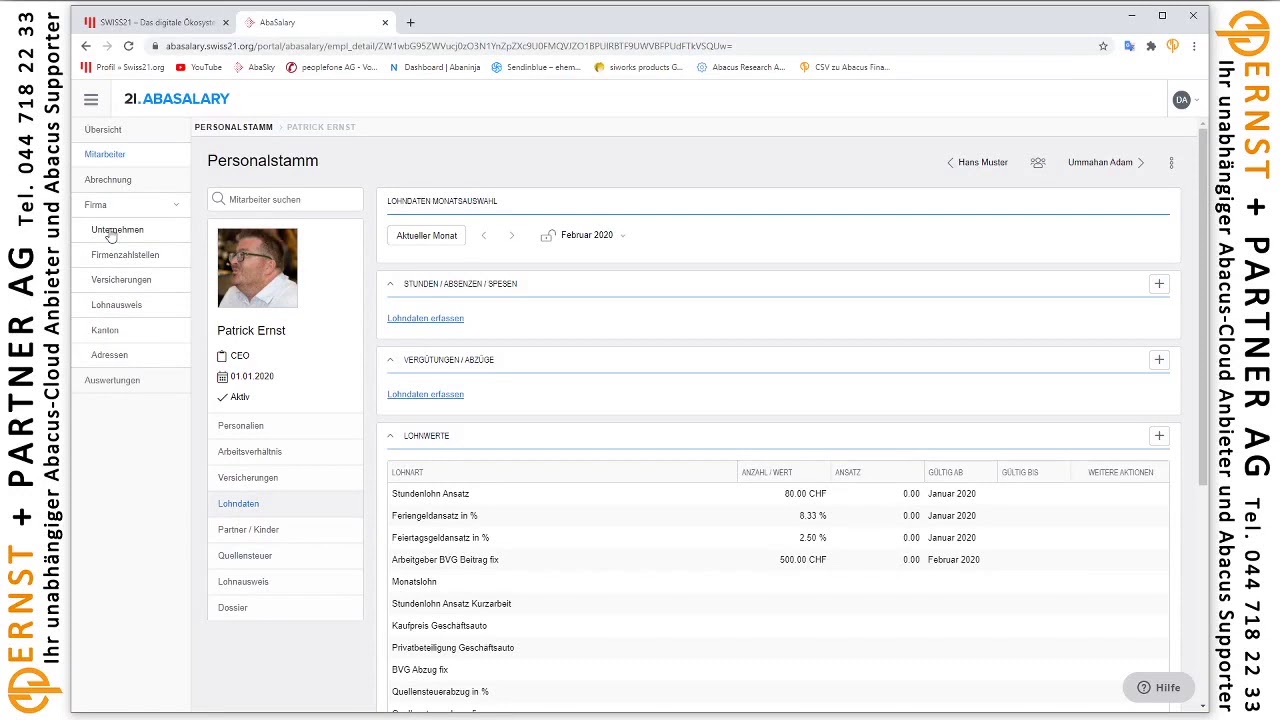Open the employee group icon in the header
Screen dimensions: 1280x720
click(x=1038, y=162)
